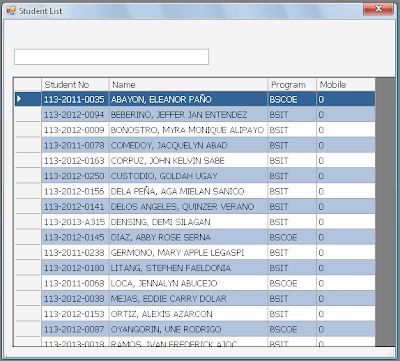The image size is (400, 361).
Task: Select name LITANG, STEPHEN FAELDONIA
Action: point(188,268)
